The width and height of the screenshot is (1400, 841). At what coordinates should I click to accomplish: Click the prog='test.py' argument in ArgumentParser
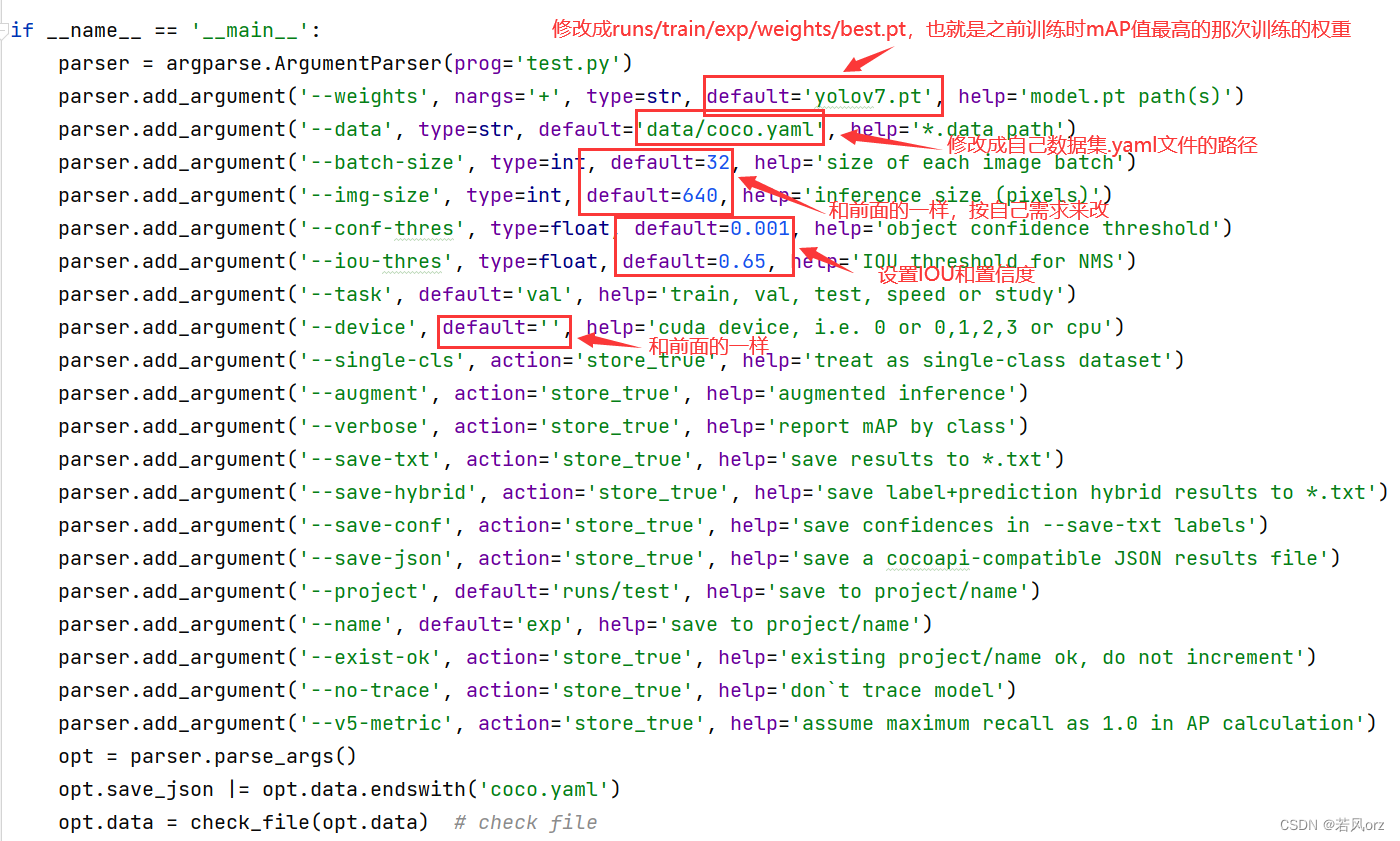click(538, 63)
